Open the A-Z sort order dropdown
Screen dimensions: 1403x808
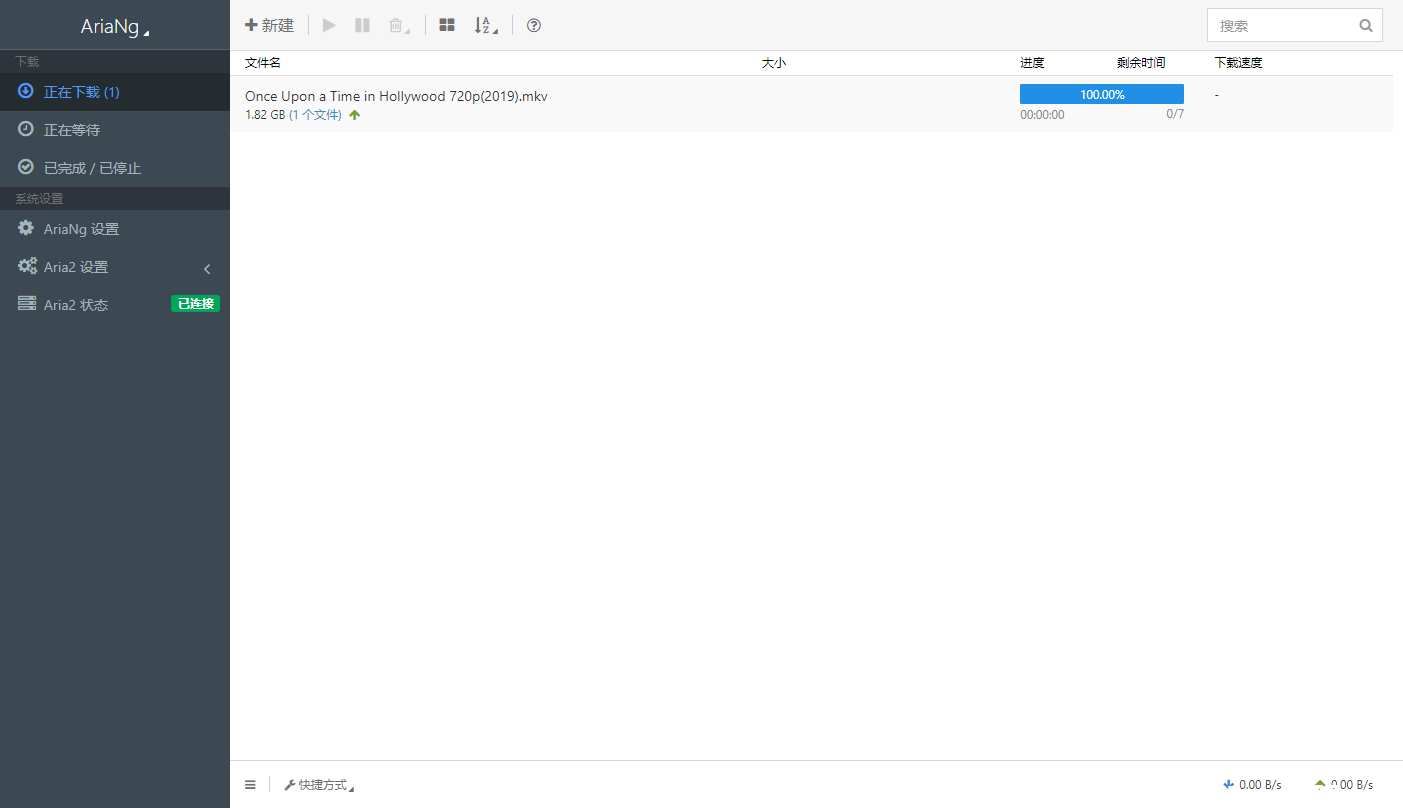click(x=485, y=25)
